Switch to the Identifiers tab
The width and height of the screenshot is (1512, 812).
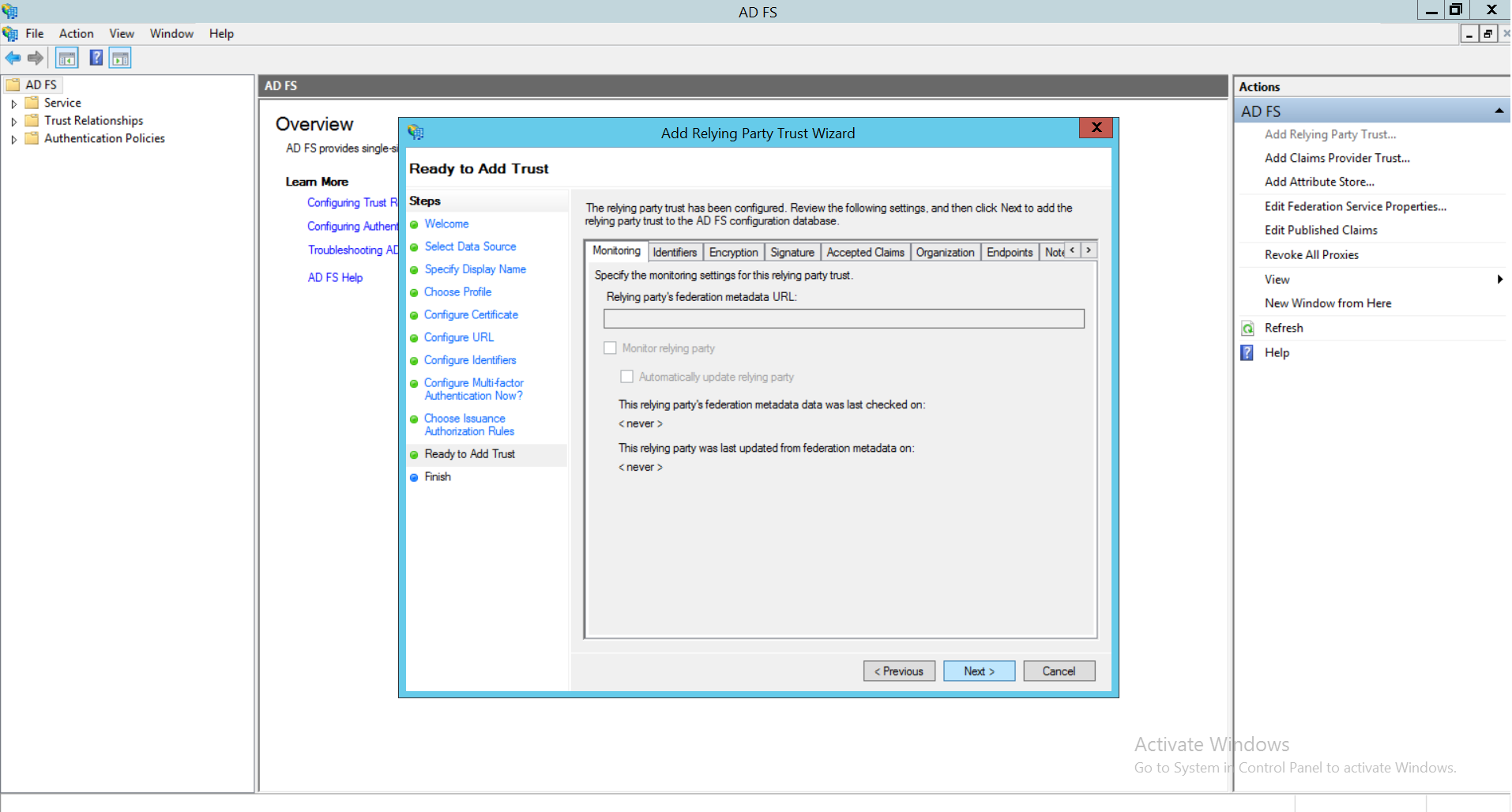[x=675, y=251]
